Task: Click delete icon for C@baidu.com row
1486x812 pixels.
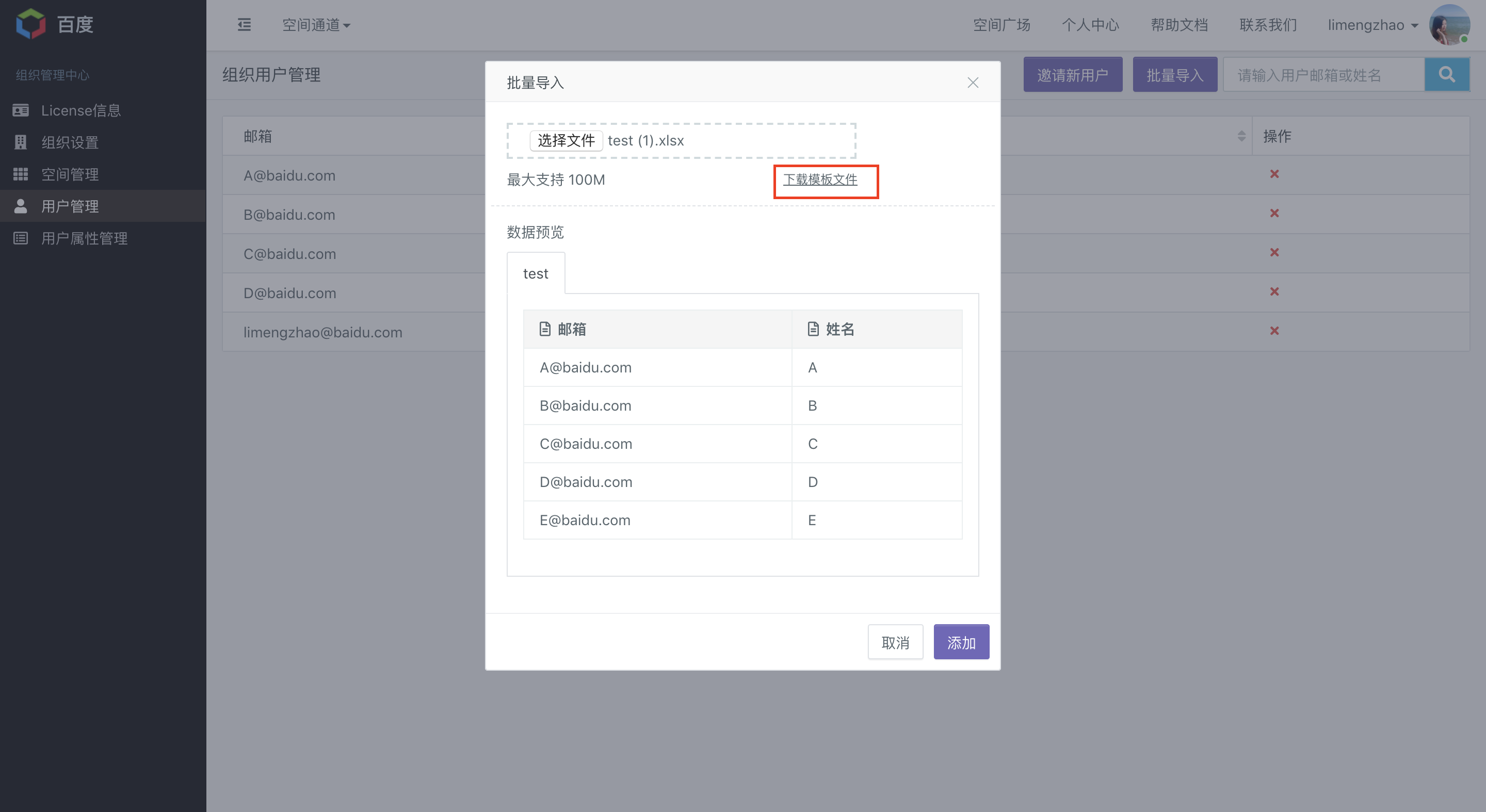Action: pyautogui.click(x=1274, y=253)
